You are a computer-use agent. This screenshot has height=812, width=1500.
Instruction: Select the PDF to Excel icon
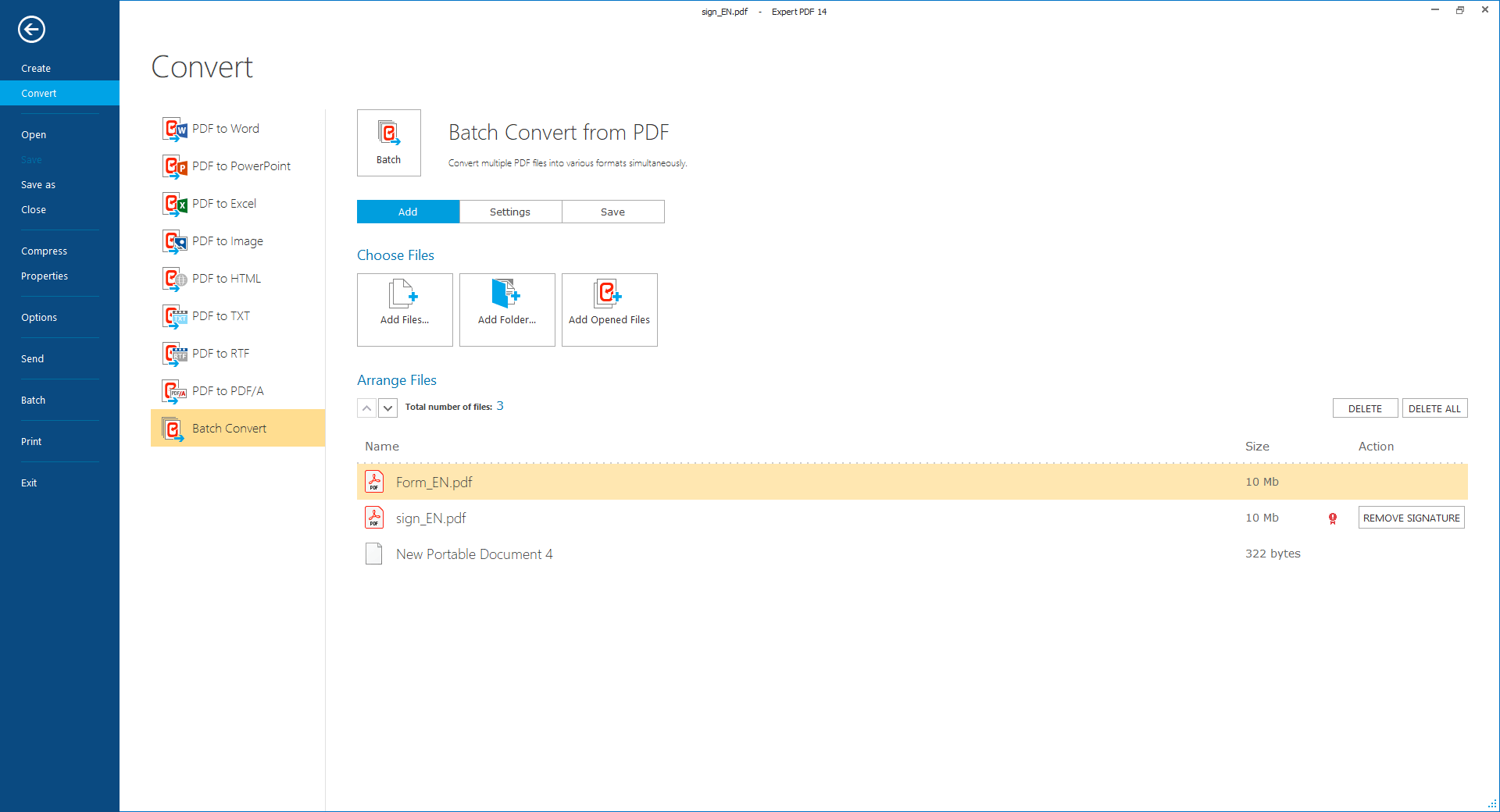point(174,204)
